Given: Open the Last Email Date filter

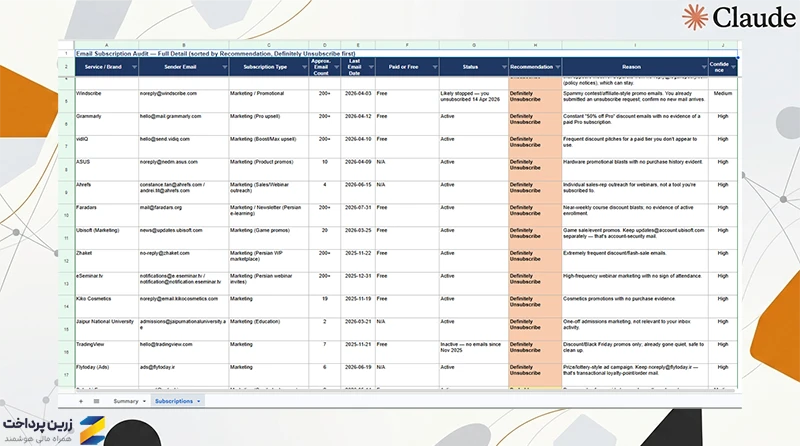Looking at the screenshot, I should pos(371,67).
